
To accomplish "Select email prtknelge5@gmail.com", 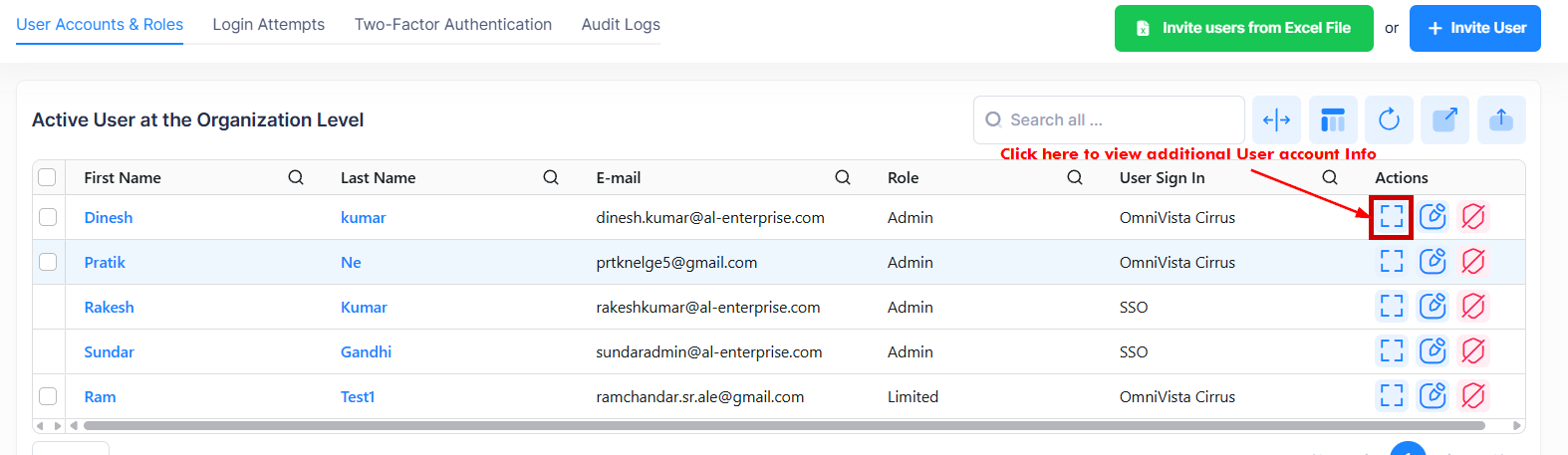I will (676, 262).
